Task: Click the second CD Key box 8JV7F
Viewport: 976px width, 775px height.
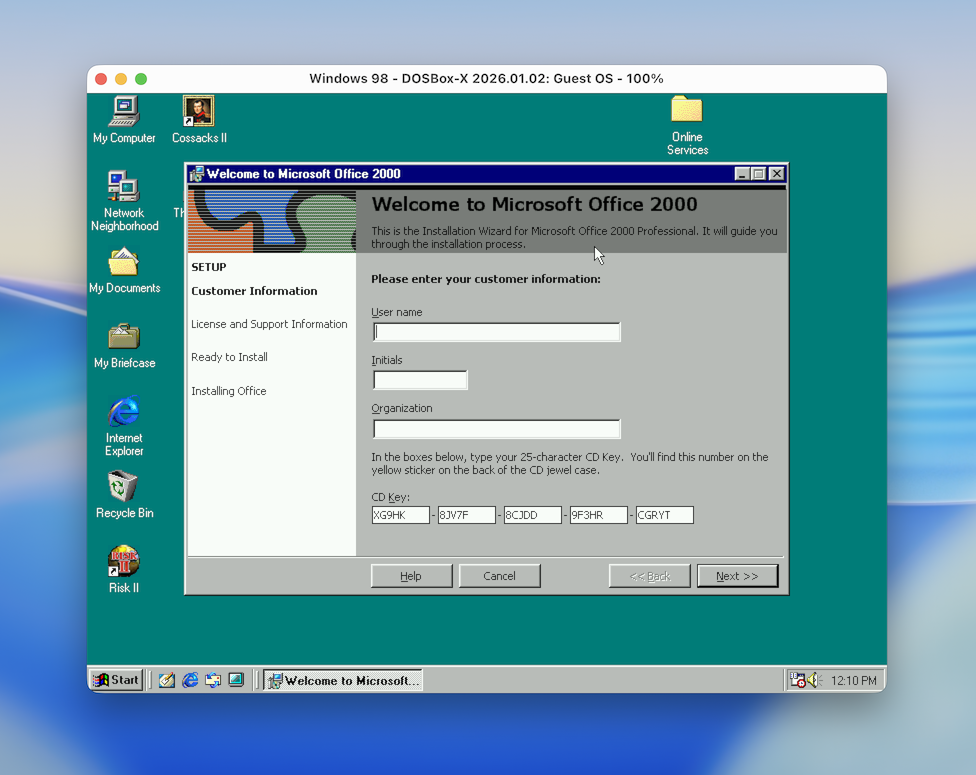Action: coord(466,515)
